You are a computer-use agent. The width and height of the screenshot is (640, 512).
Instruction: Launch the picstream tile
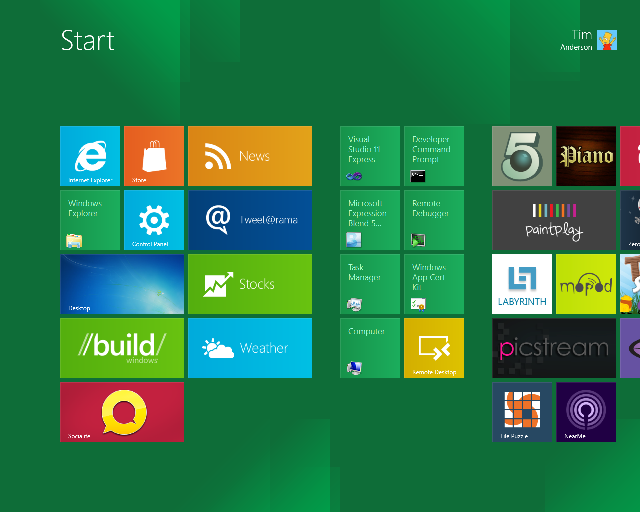554,348
